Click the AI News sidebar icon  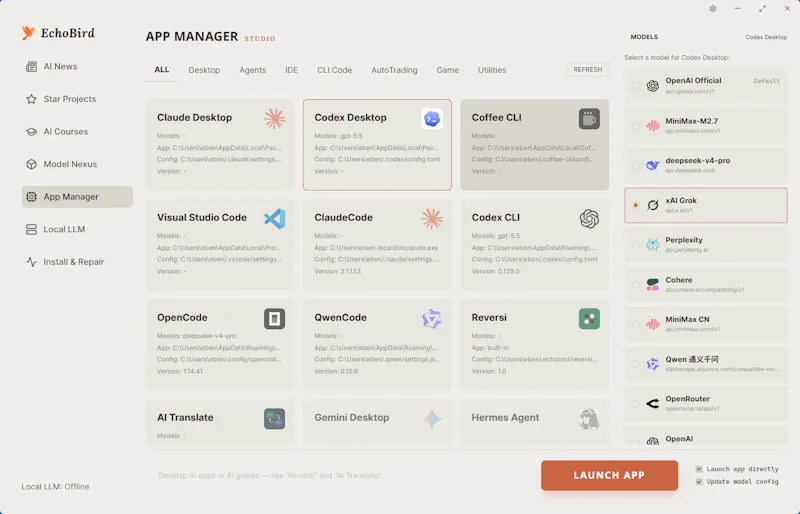click(31, 66)
